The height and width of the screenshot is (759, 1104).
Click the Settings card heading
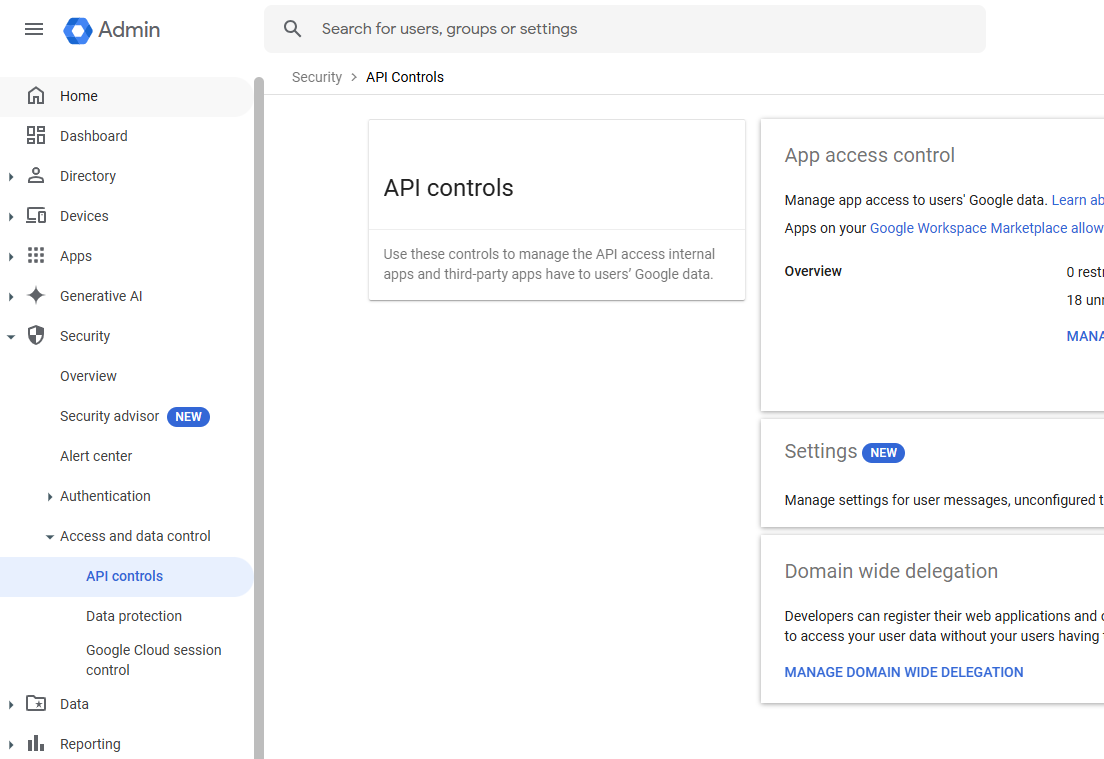820,451
